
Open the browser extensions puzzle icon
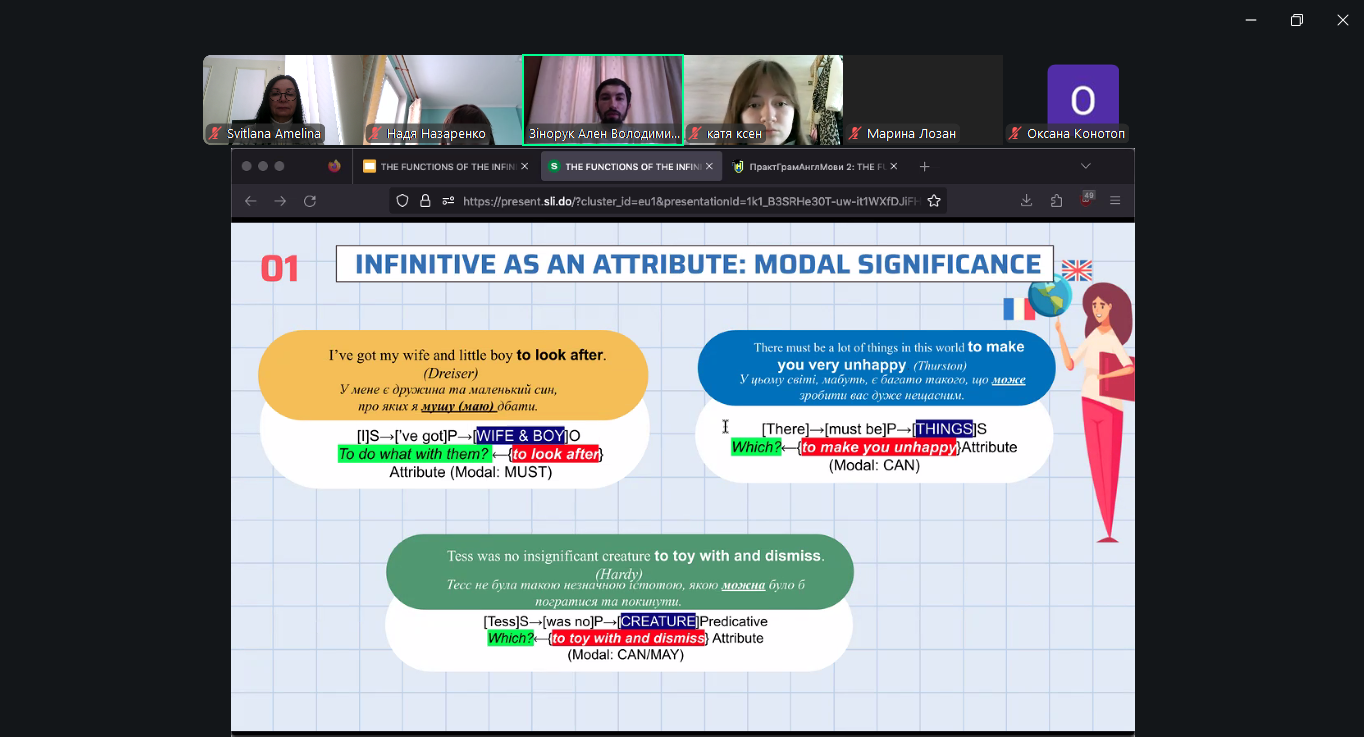[x=1056, y=201]
